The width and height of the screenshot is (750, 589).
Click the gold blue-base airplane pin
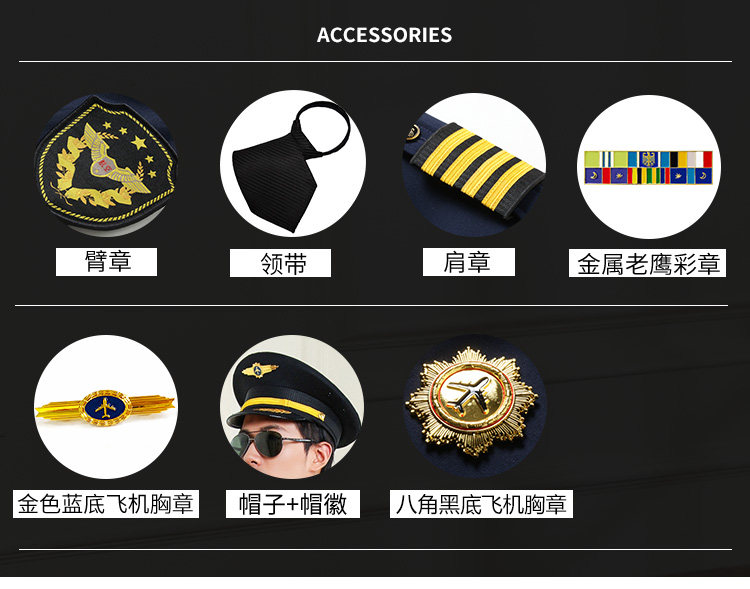106,407
